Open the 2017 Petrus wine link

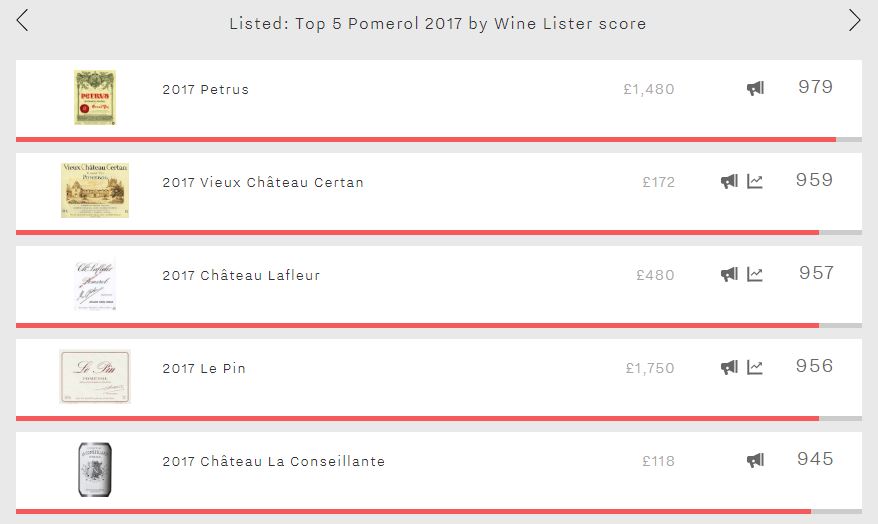(x=206, y=90)
